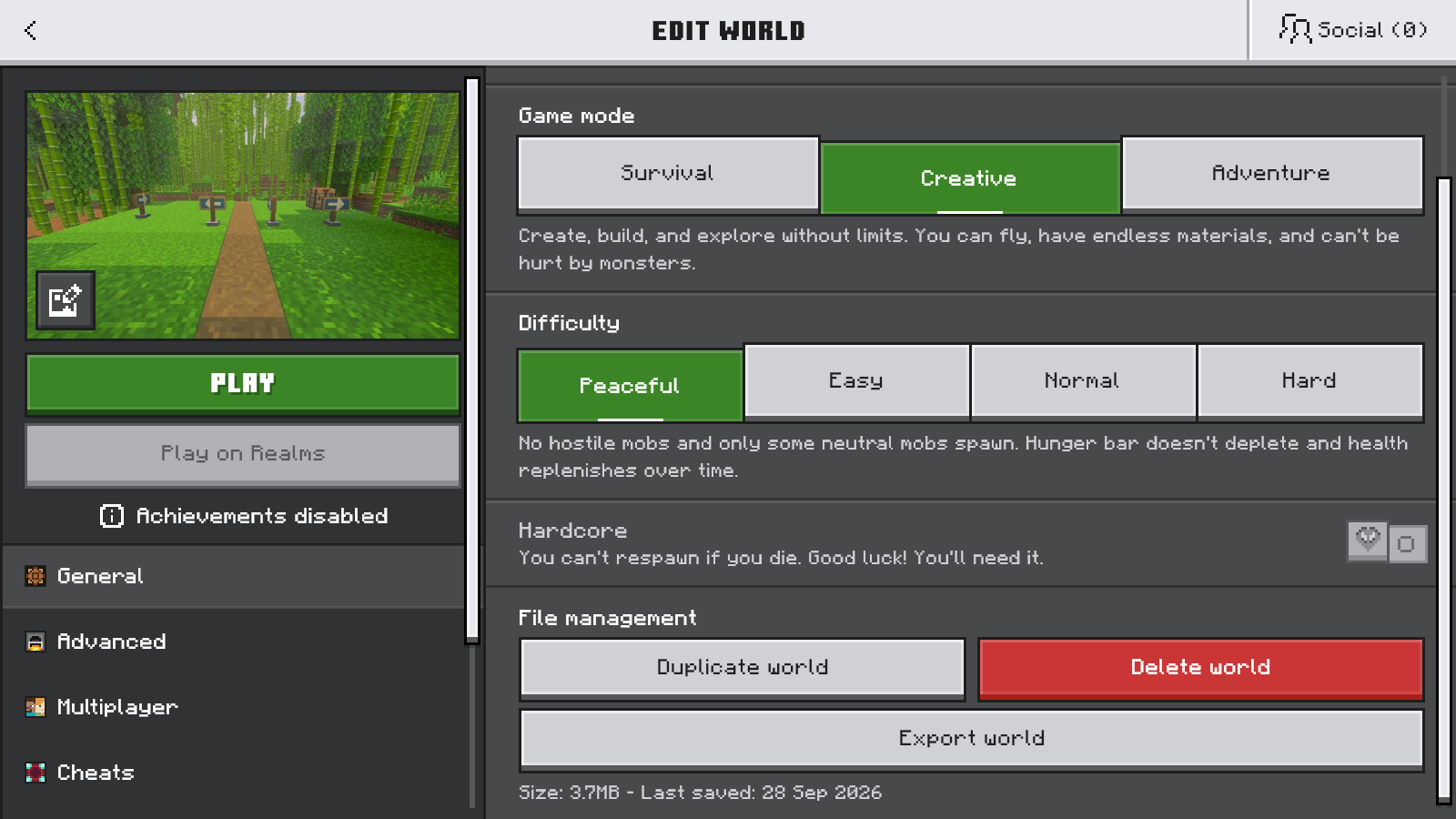
Task: Click the Achievements disabled info icon
Action: tap(111, 516)
